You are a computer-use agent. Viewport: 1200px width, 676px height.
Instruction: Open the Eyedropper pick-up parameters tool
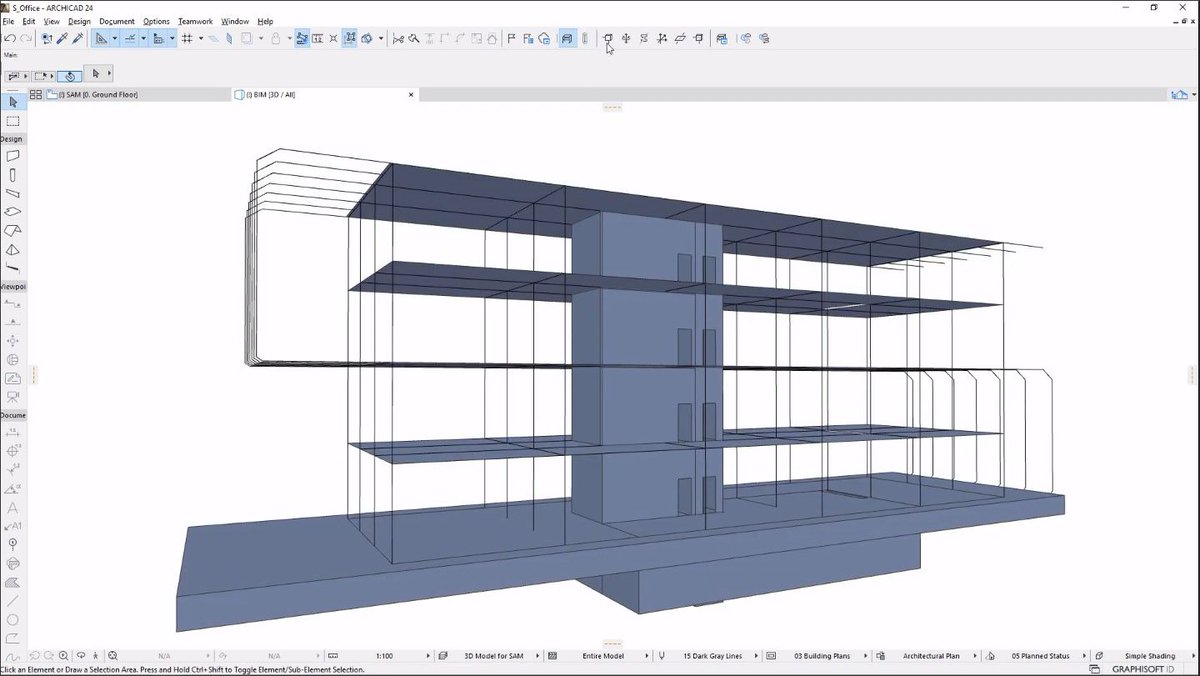[61, 38]
